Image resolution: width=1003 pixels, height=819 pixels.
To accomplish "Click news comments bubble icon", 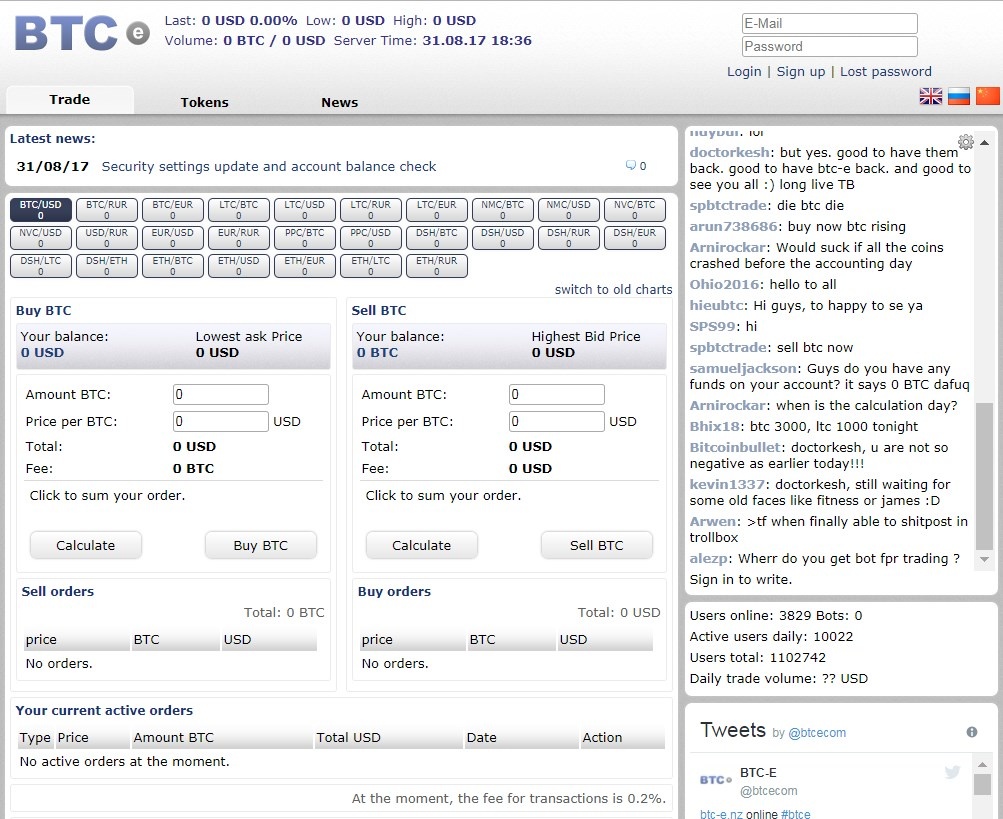I will coord(631,166).
